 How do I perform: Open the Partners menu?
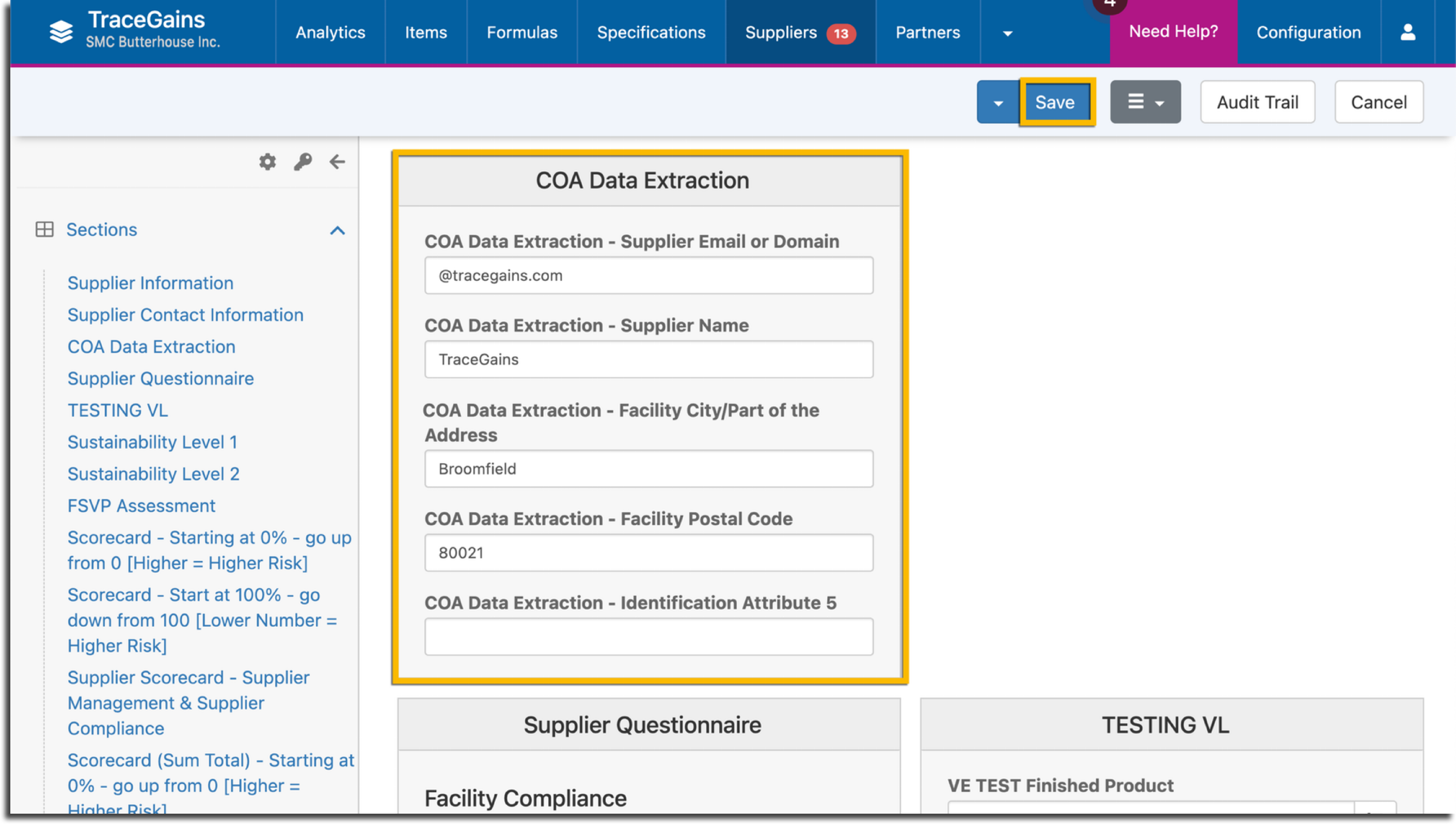[927, 32]
